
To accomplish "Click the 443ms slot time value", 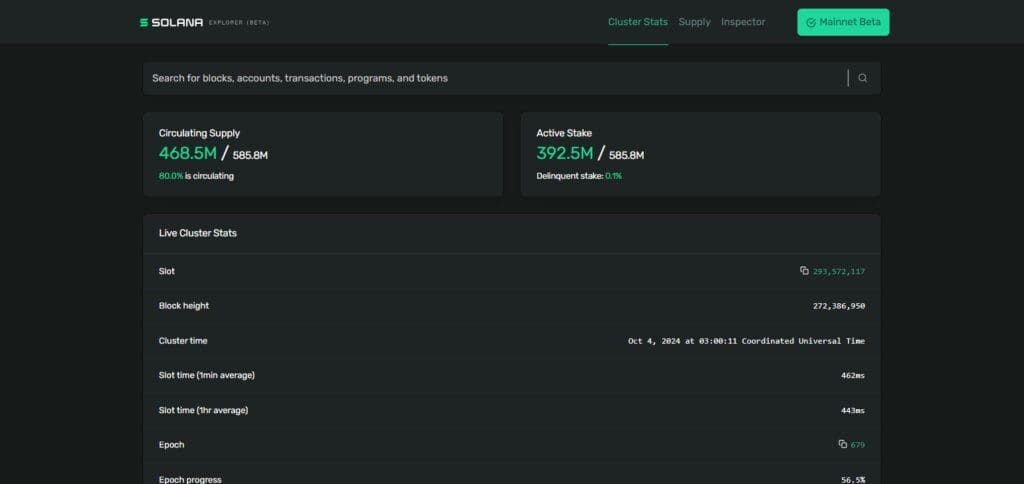I will point(853,410).
